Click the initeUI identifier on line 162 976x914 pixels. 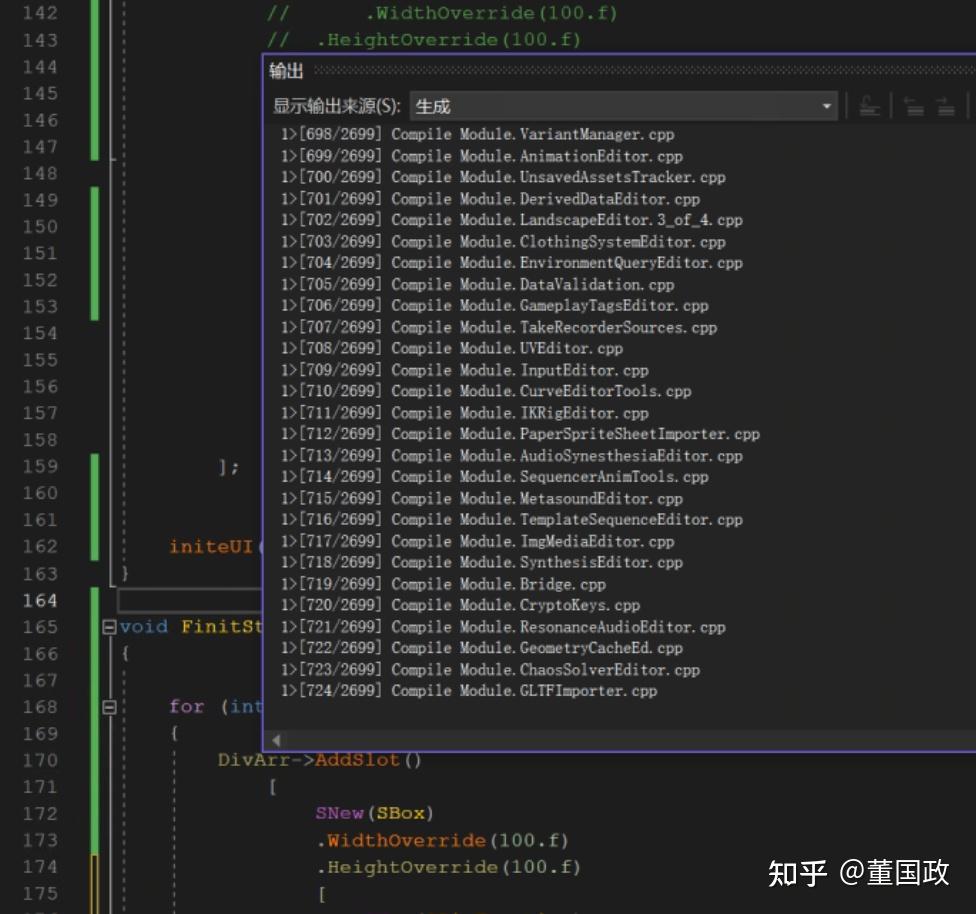tap(211, 547)
